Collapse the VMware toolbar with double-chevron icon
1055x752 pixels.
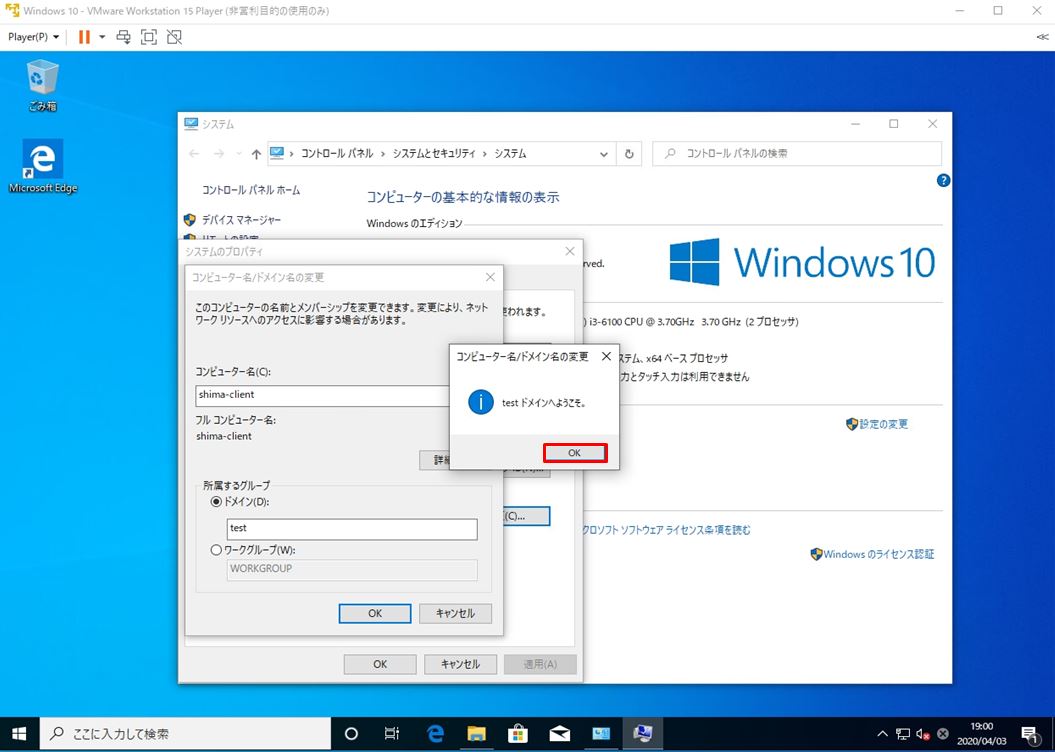[x=1042, y=37]
